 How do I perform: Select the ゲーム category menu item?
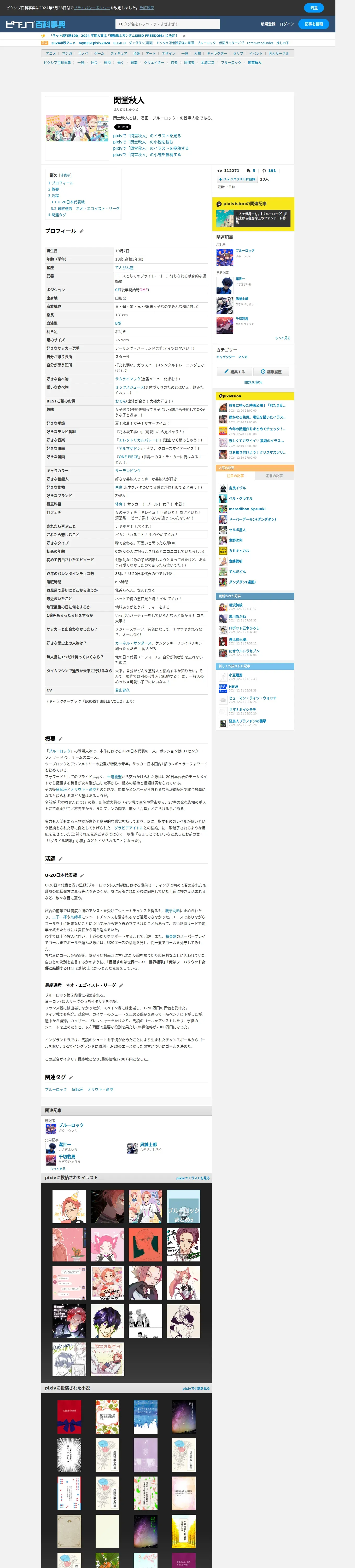99,54
